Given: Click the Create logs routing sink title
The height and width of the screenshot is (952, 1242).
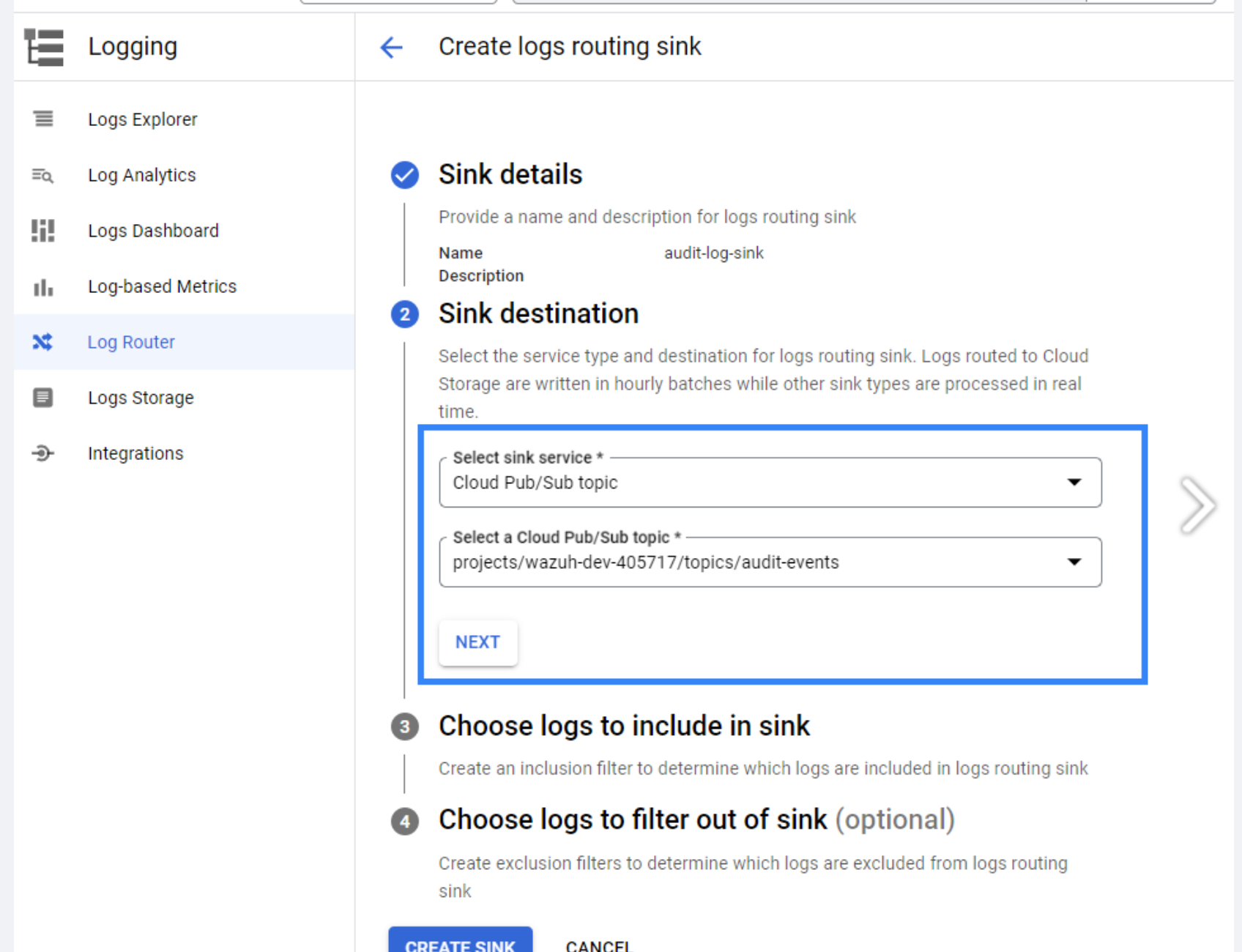Looking at the screenshot, I should pyautogui.click(x=570, y=47).
